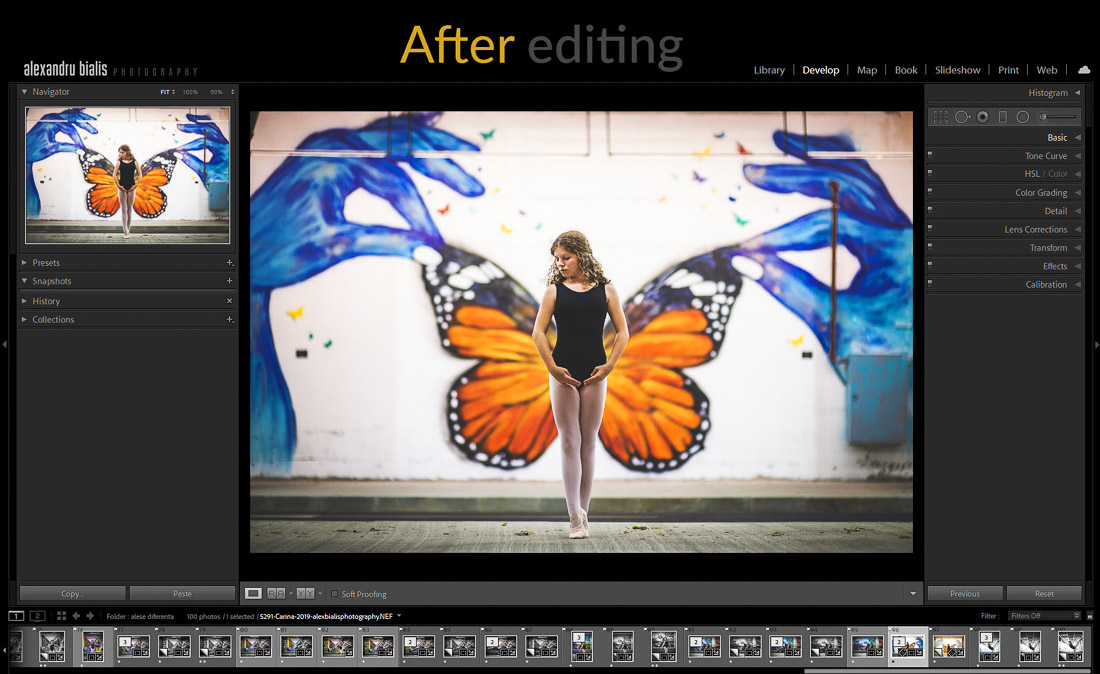Switch to the Slideshow module
Image resolution: width=1100 pixels, height=674 pixels.
point(958,70)
